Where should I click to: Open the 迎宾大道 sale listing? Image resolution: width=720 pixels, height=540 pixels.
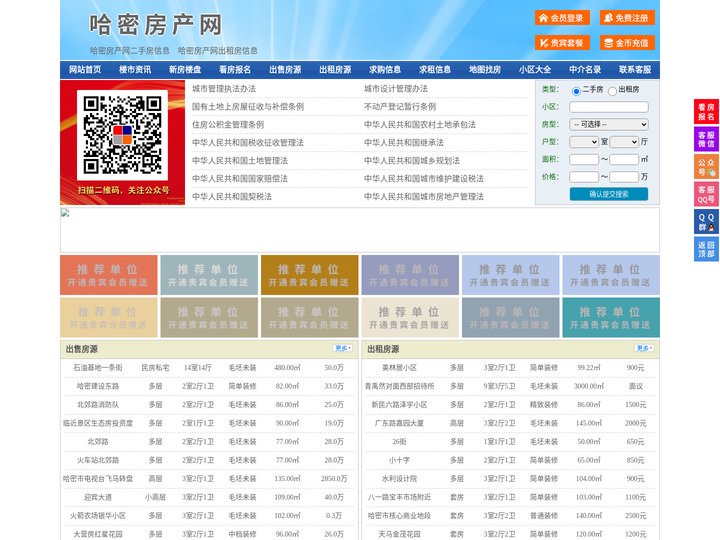coord(98,497)
